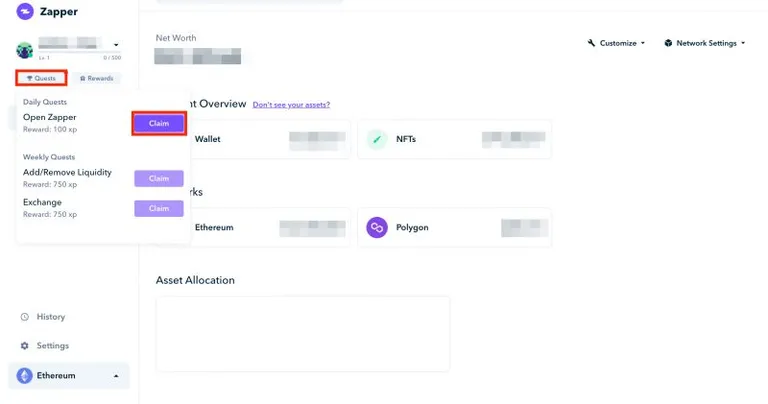This screenshot has height=404, width=768.
Task: Click the Network Settings cube icon
Action: [x=668, y=43]
